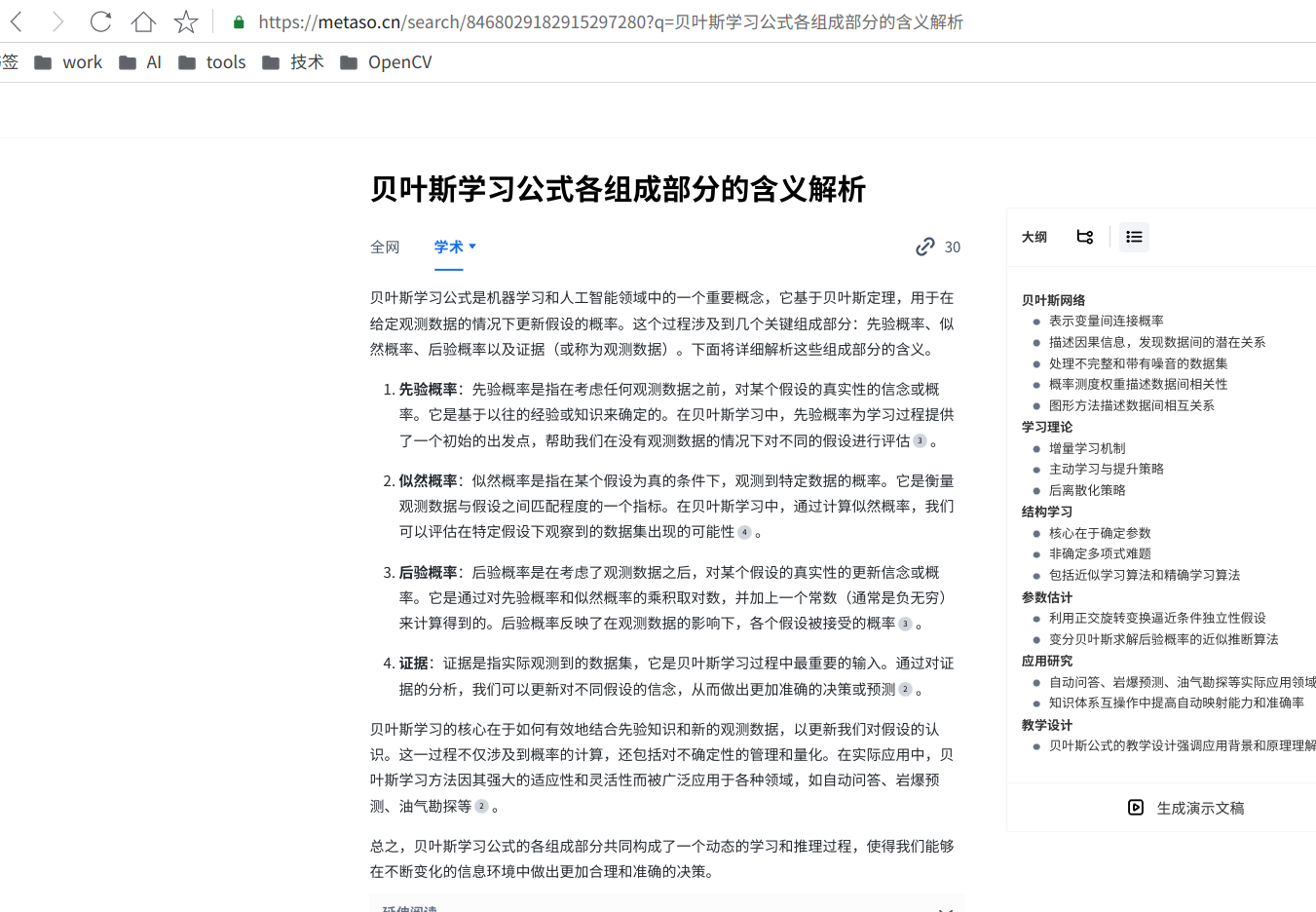This screenshot has height=912, width=1316.
Task: Click the presentation icon beside 生成演示文稿
Action: tap(1136, 808)
